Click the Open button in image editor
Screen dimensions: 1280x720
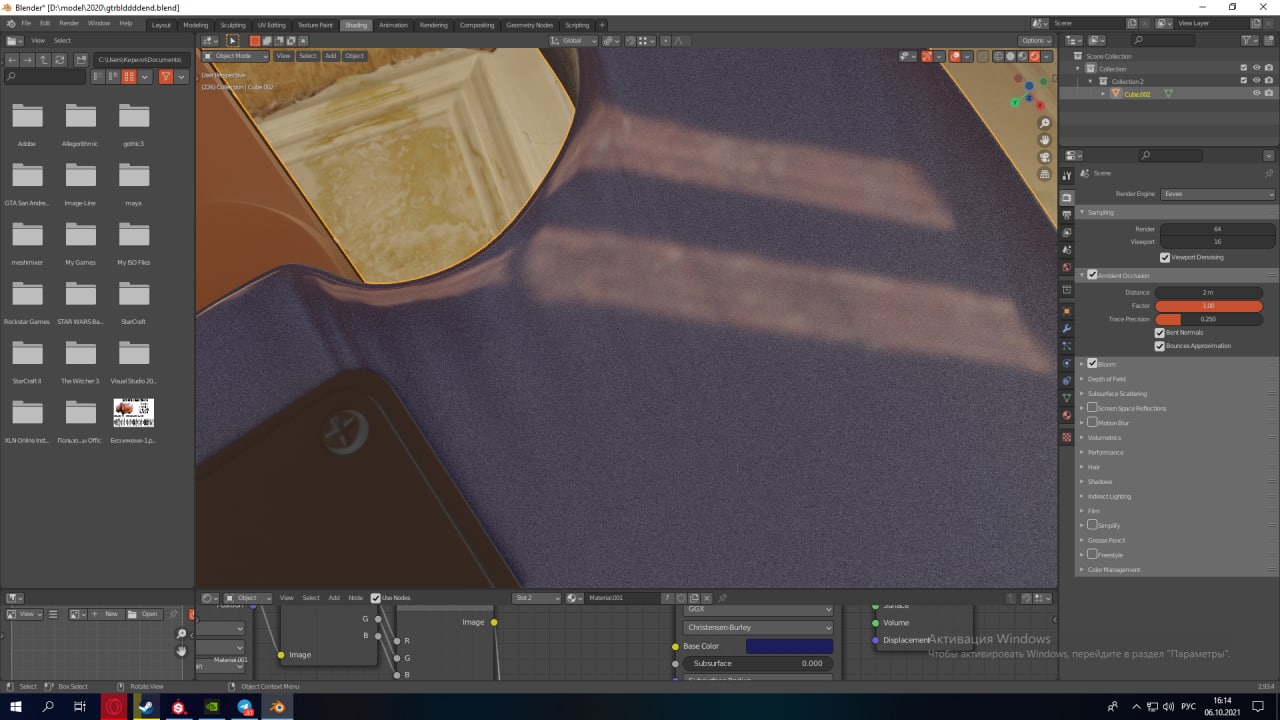coord(143,614)
